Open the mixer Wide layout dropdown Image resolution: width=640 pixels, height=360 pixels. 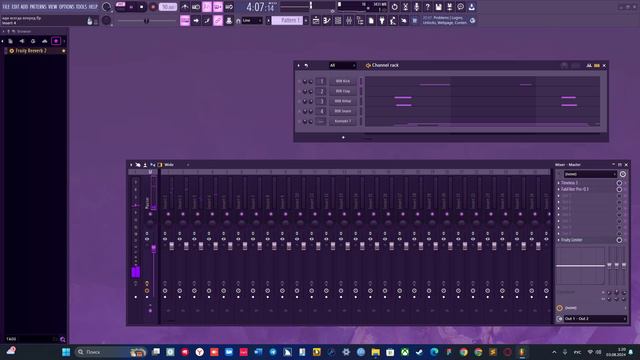(x=176, y=165)
